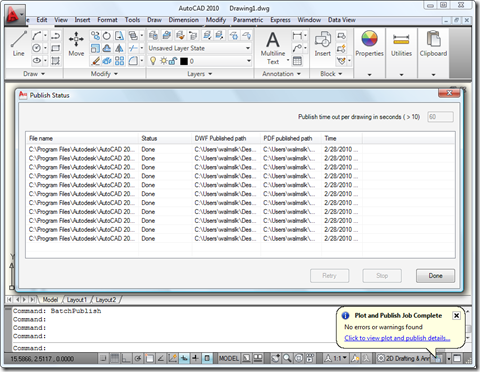Click the Multiline Text tool
This screenshot has width=480, height=372.
coord(273,47)
